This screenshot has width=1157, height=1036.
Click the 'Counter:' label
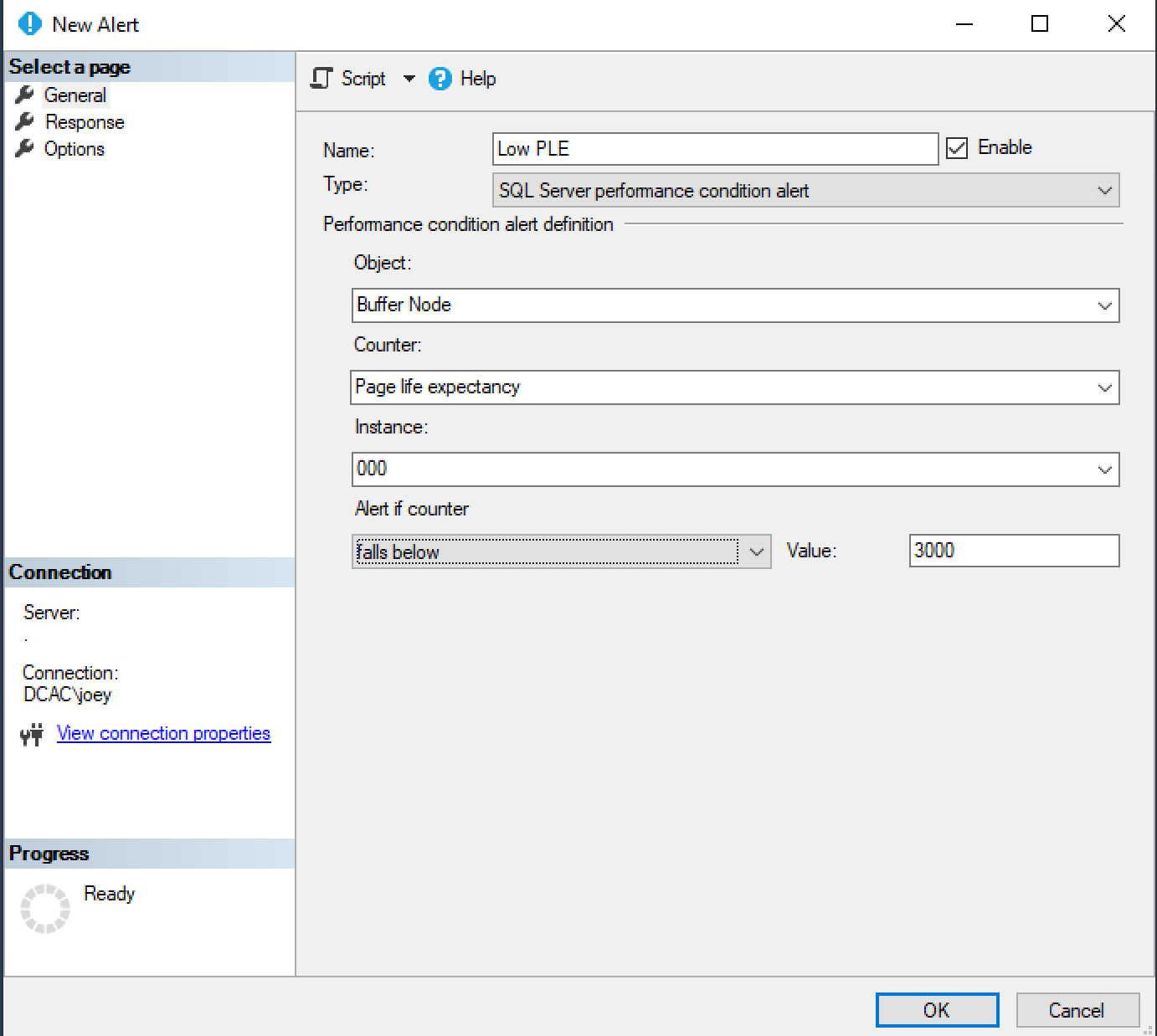388,345
